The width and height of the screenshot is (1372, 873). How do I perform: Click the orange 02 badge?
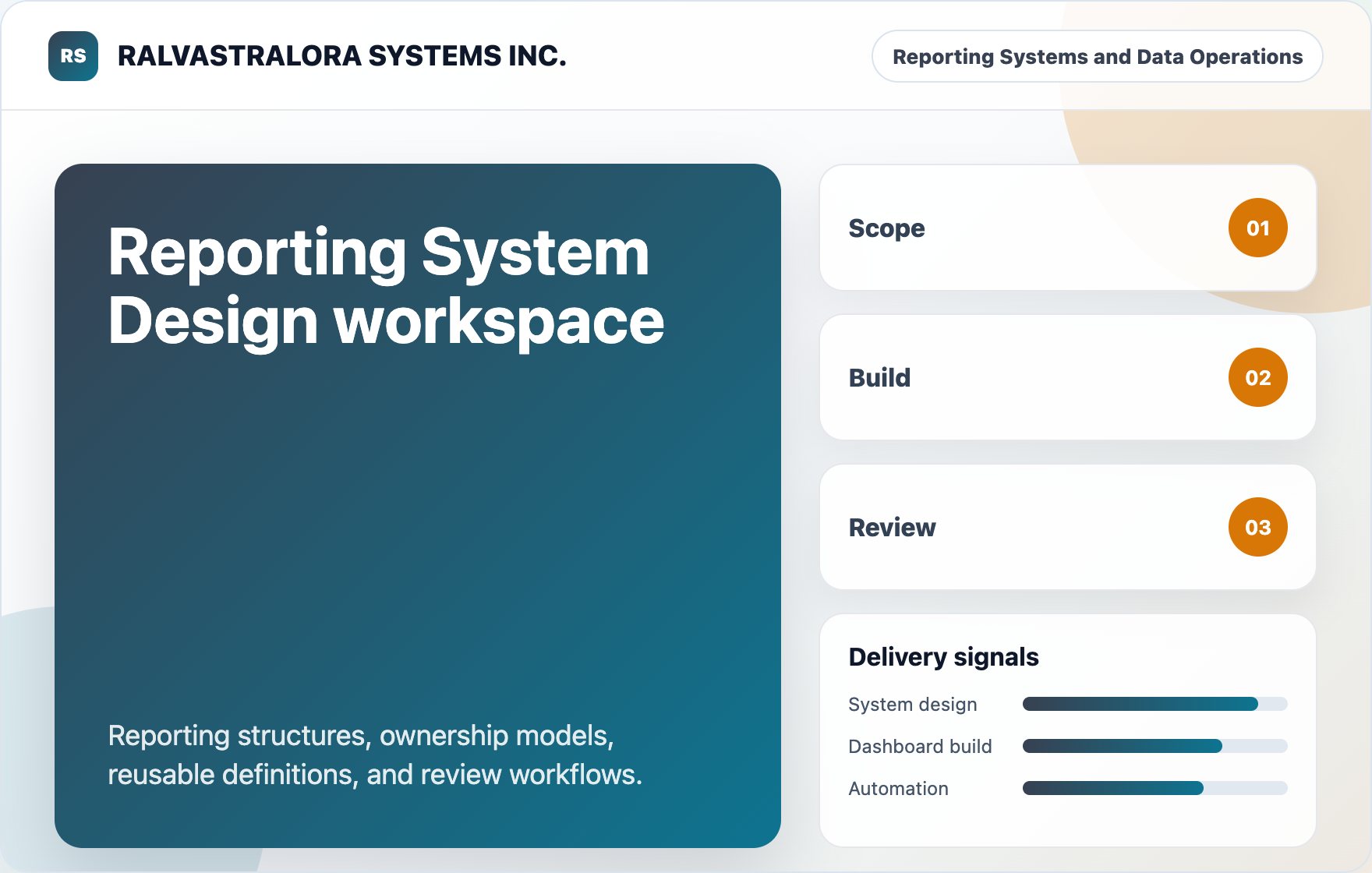tap(1257, 377)
